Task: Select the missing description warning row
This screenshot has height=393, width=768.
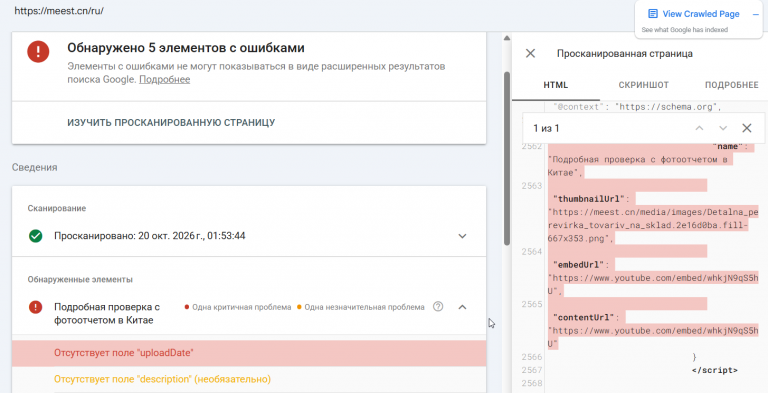Action: (249, 379)
